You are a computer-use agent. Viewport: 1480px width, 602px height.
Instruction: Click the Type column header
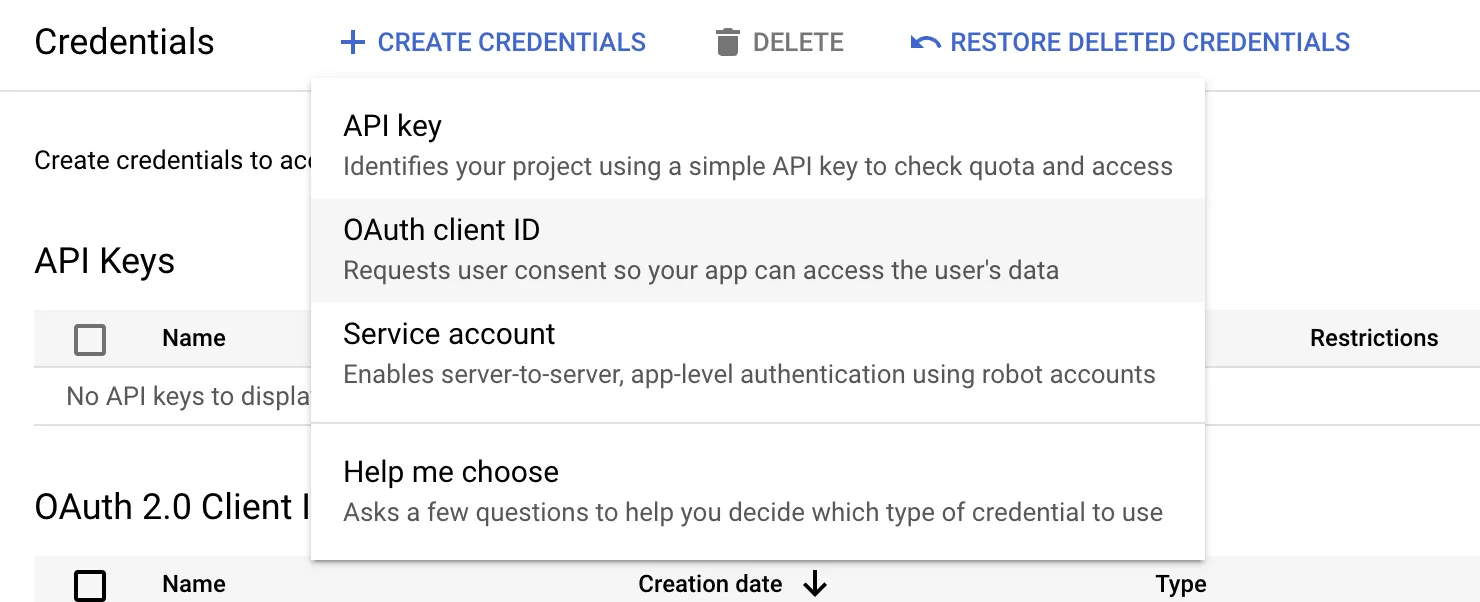pos(1181,584)
